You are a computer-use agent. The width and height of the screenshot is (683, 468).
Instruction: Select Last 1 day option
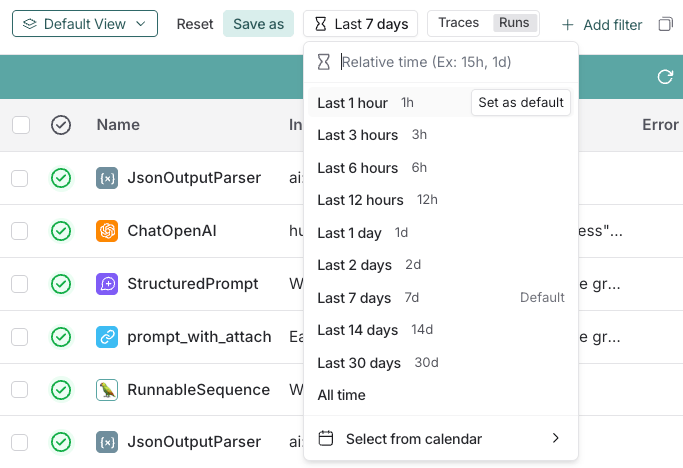pos(441,233)
